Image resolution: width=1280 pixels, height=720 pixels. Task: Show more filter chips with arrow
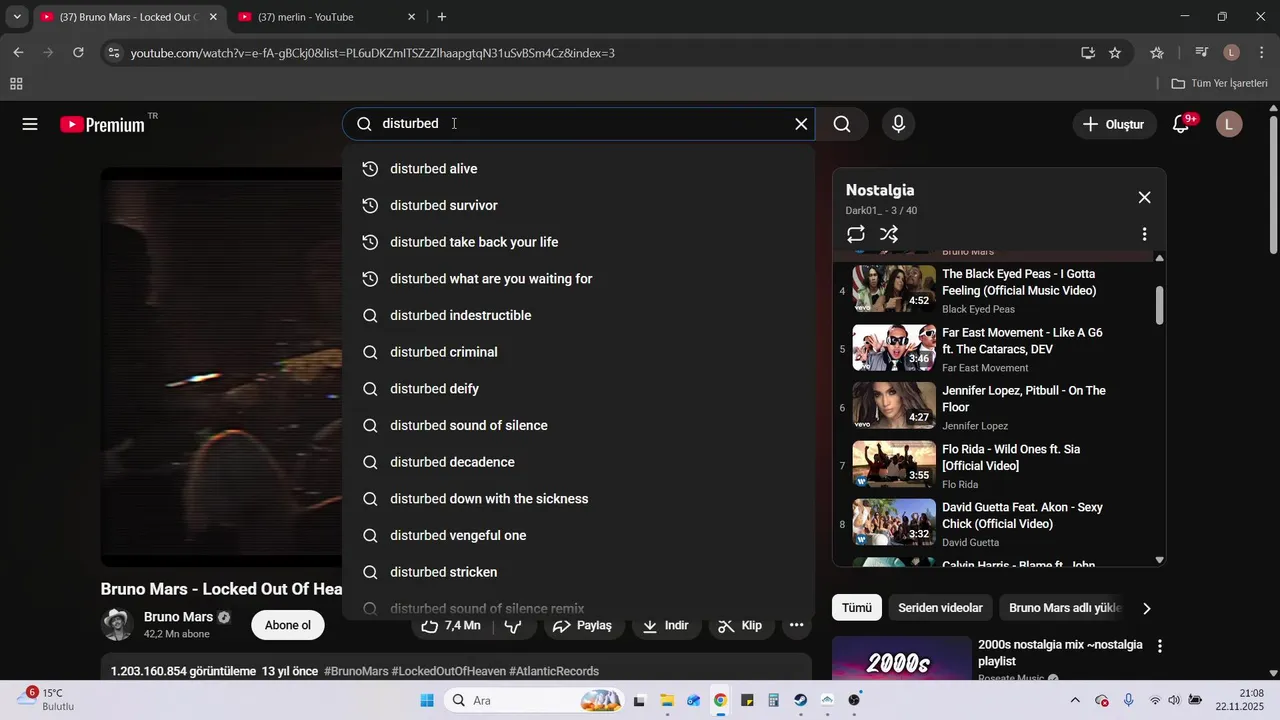(x=1146, y=608)
